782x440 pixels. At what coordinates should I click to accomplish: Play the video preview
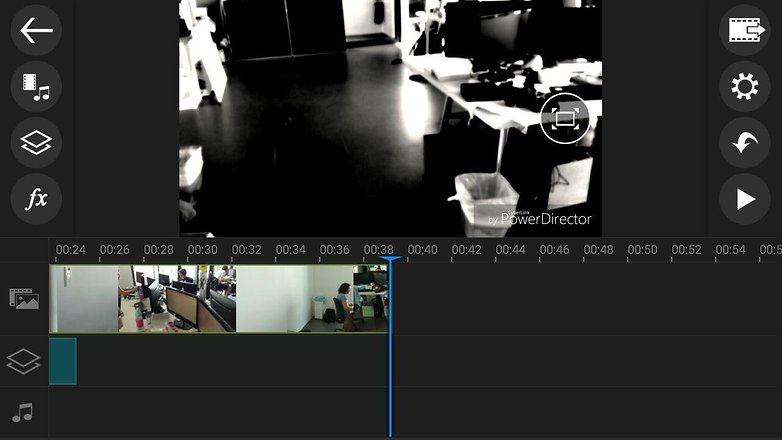pyautogui.click(x=744, y=199)
